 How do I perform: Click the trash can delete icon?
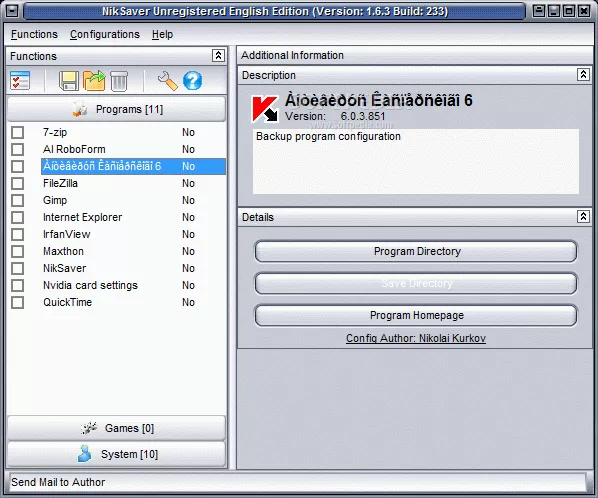(x=119, y=81)
